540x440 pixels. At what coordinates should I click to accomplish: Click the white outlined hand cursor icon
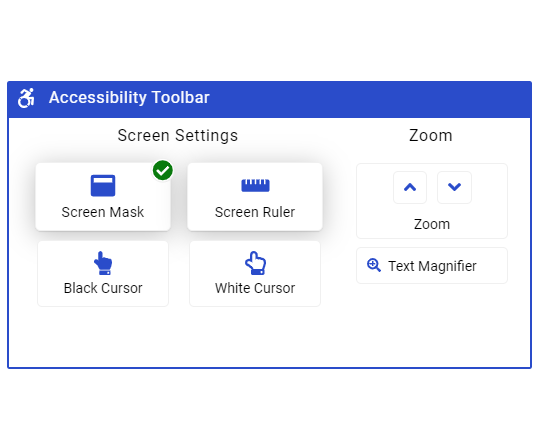coord(255,263)
